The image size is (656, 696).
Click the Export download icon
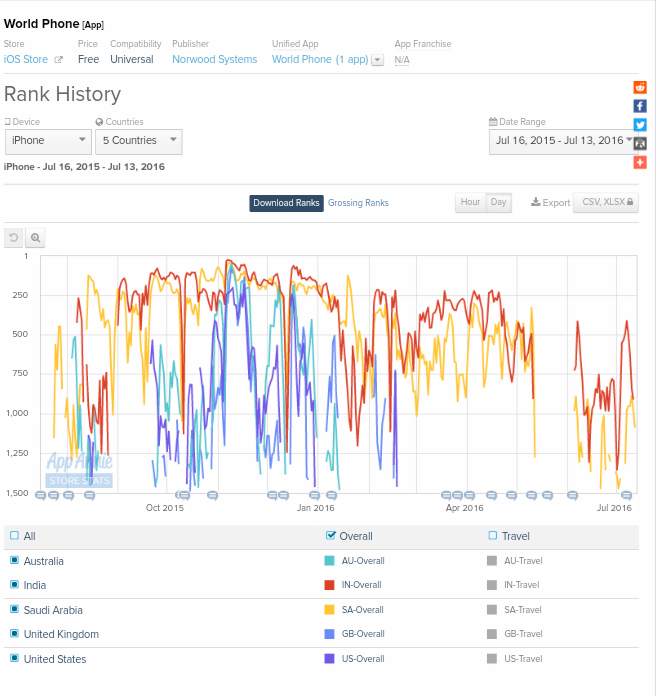[536, 202]
